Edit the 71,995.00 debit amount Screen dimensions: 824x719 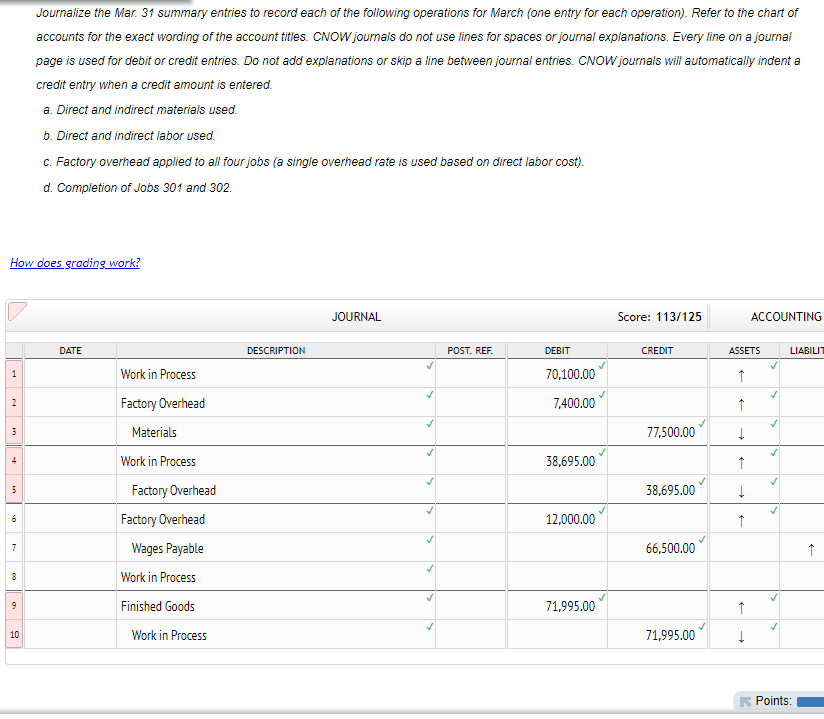pos(557,605)
